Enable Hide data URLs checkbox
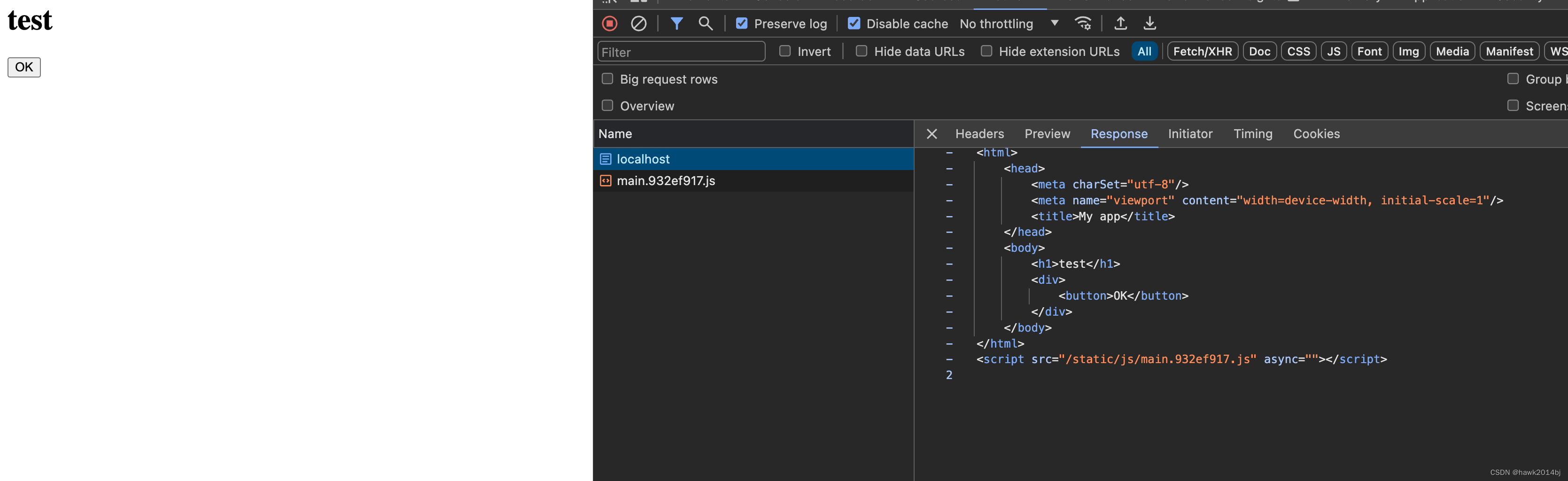The height and width of the screenshot is (481, 1568). click(x=862, y=51)
